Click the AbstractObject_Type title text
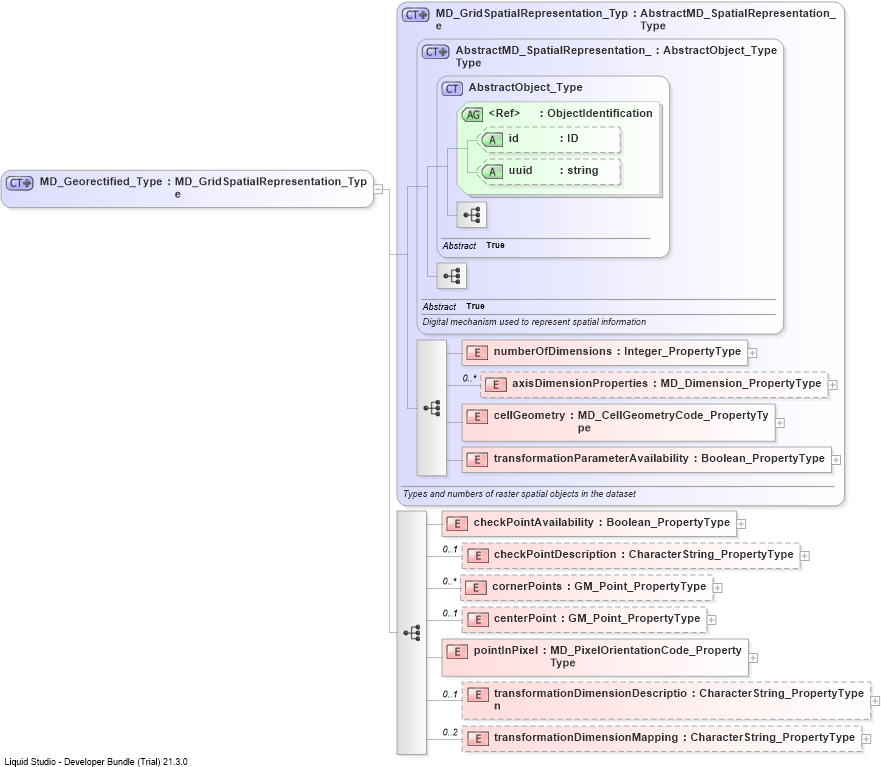Screen dimensions: 881x767 click(525, 88)
